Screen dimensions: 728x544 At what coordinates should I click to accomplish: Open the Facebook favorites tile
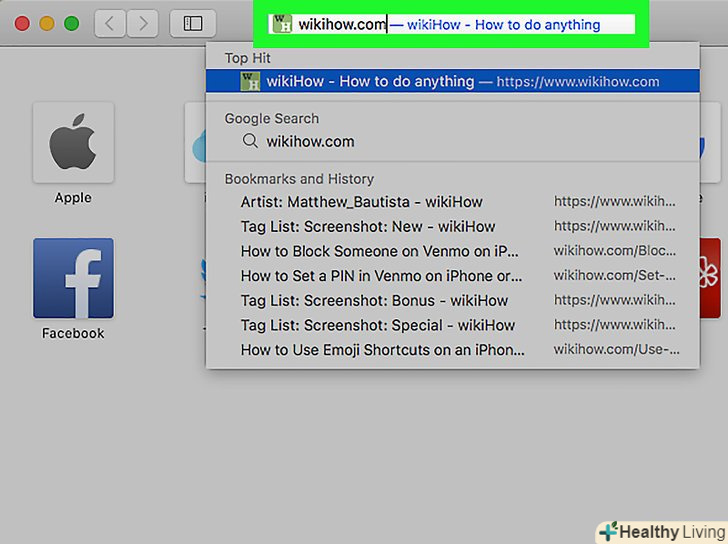73,278
